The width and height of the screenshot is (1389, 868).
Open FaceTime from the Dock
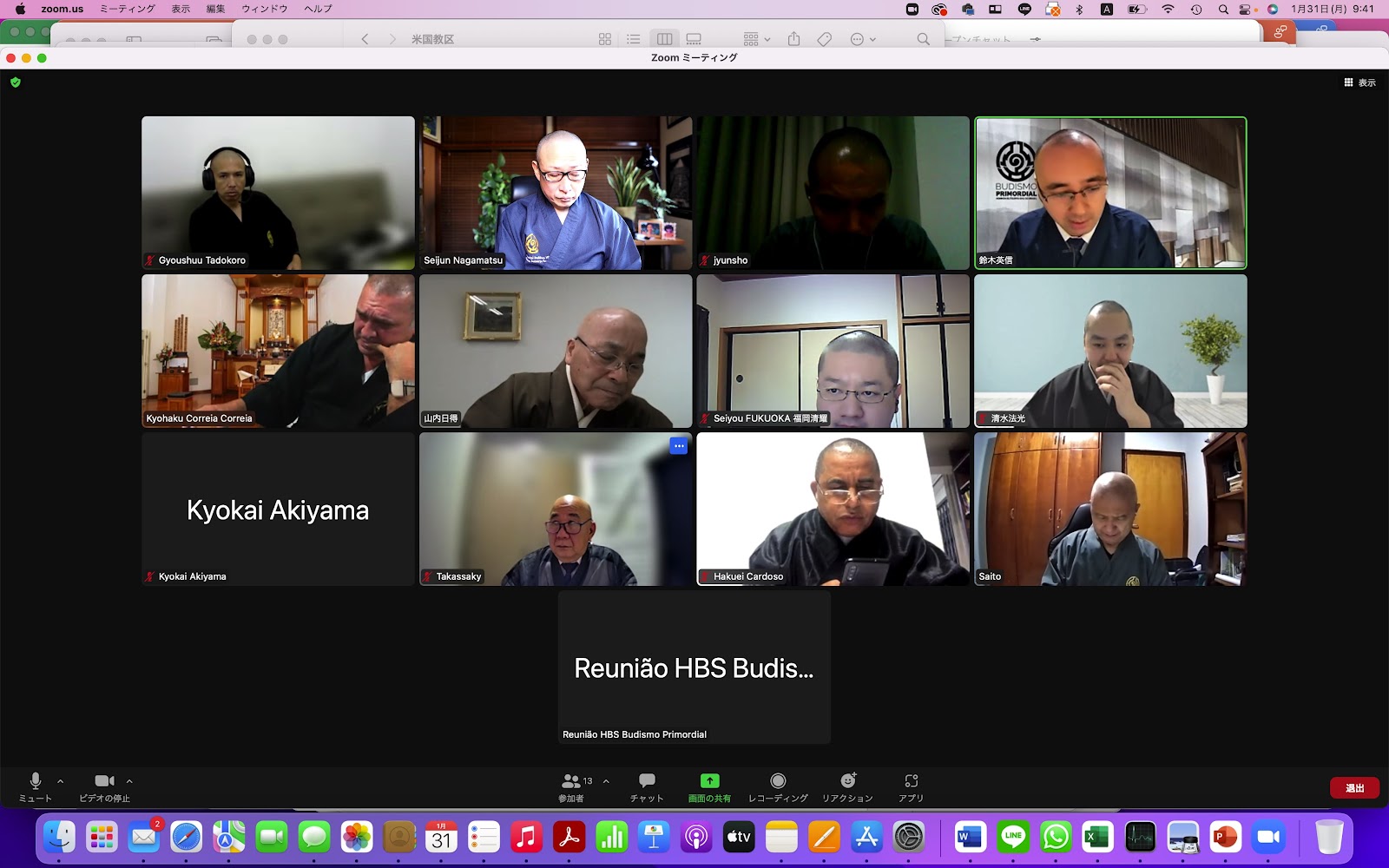[272, 837]
